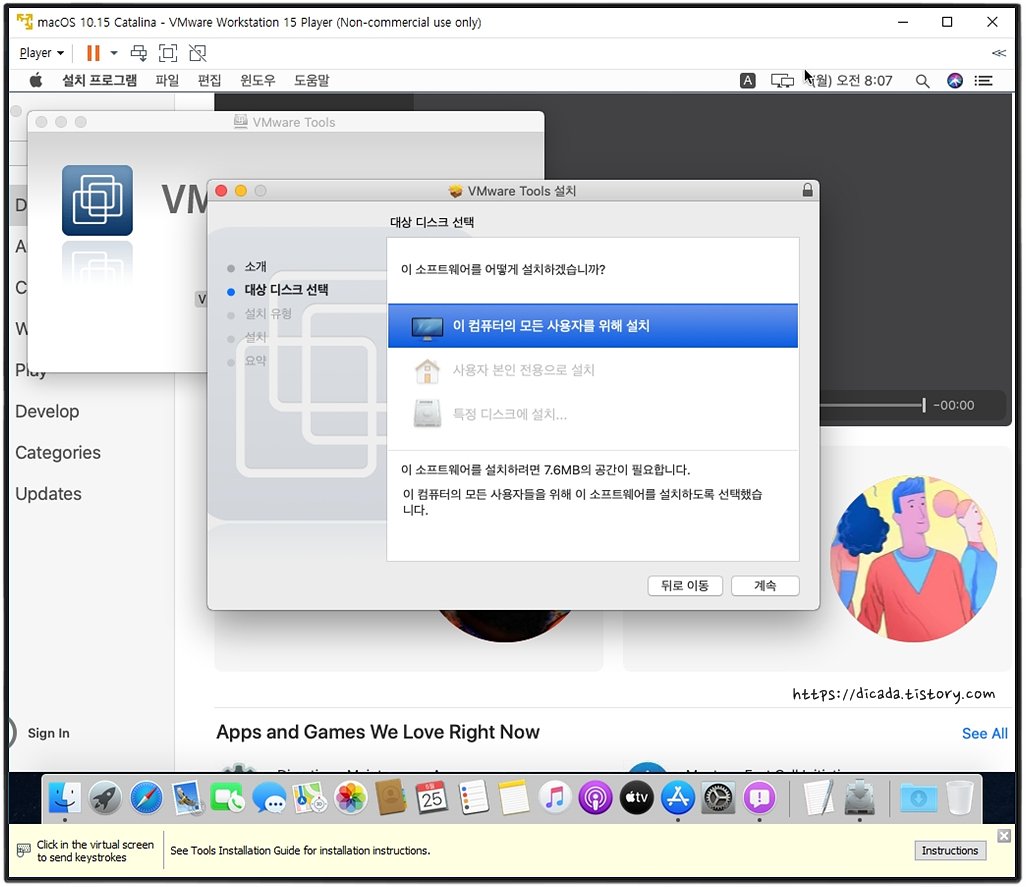Click the screen mirroring display icon
Image resolution: width=1026 pixels, height=887 pixels.
pos(782,81)
